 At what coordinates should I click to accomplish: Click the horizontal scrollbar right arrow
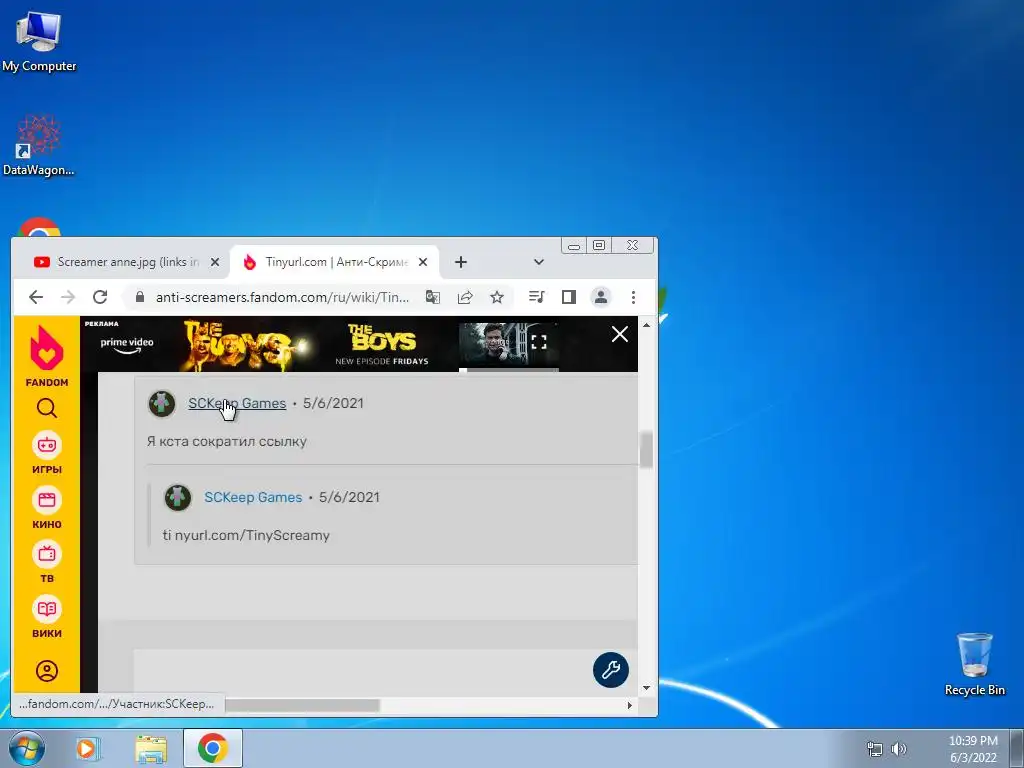(x=630, y=705)
